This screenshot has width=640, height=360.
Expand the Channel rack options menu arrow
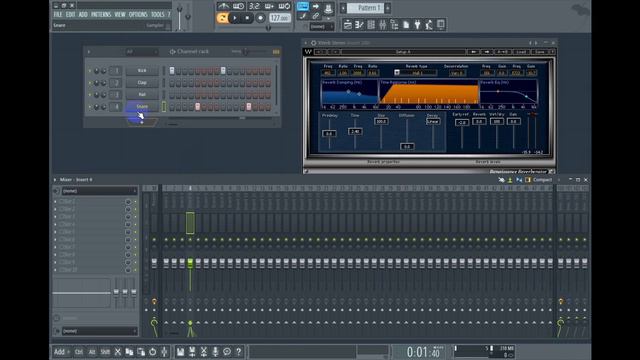tap(89, 52)
